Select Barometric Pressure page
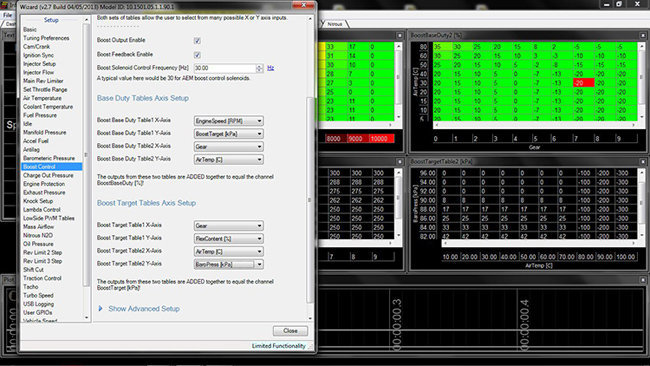 pos(49,158)
